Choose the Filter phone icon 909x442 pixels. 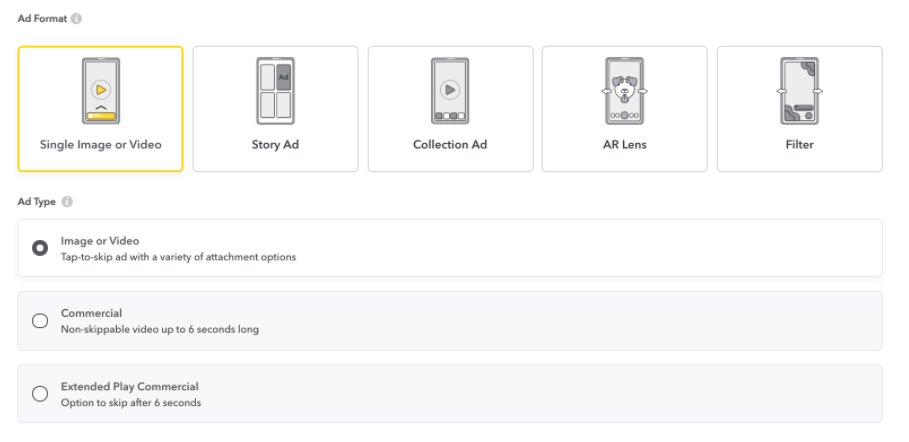[x=799, y=90]
